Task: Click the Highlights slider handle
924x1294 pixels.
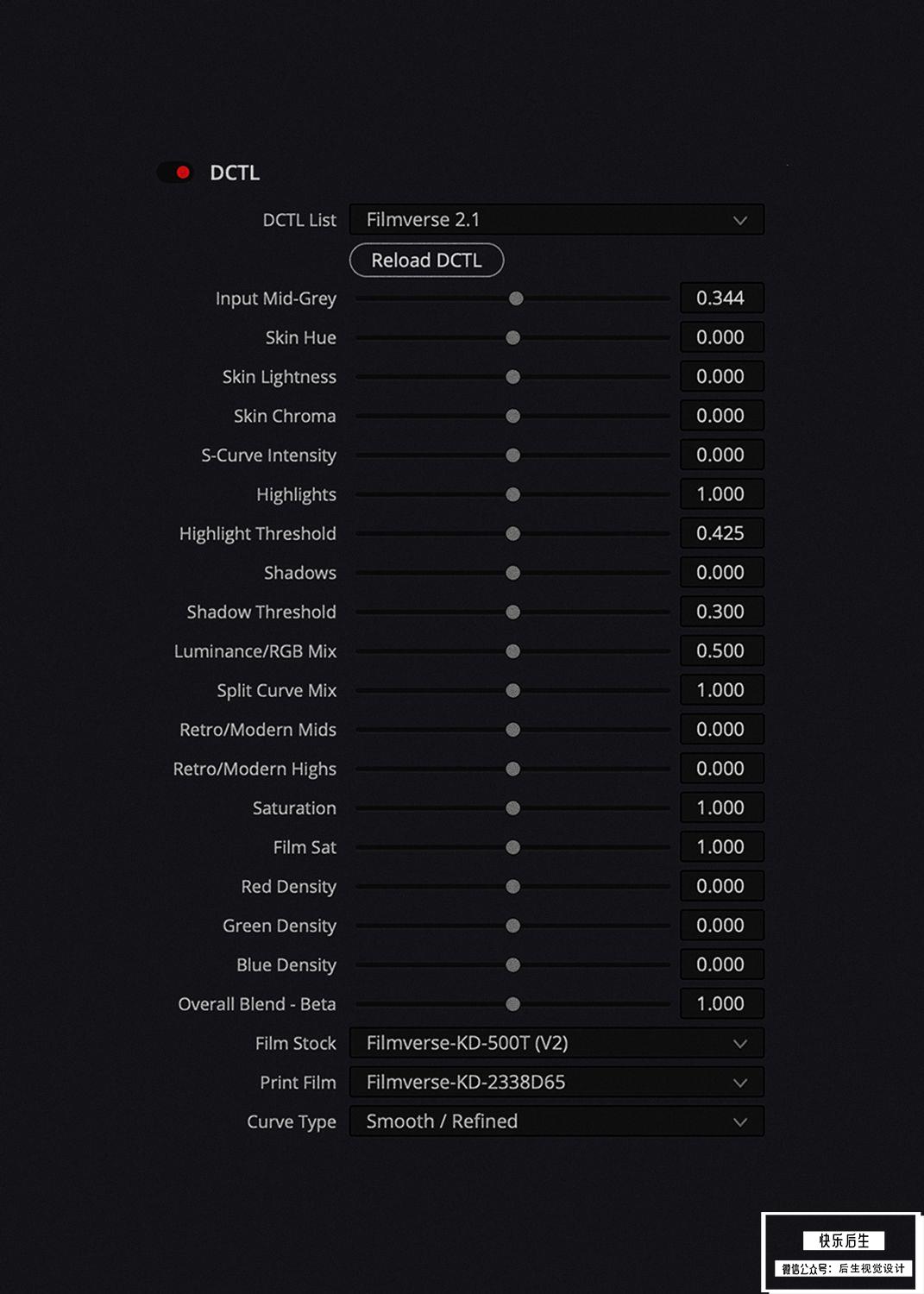Action: pyautogui.click(x=512, y=494)
